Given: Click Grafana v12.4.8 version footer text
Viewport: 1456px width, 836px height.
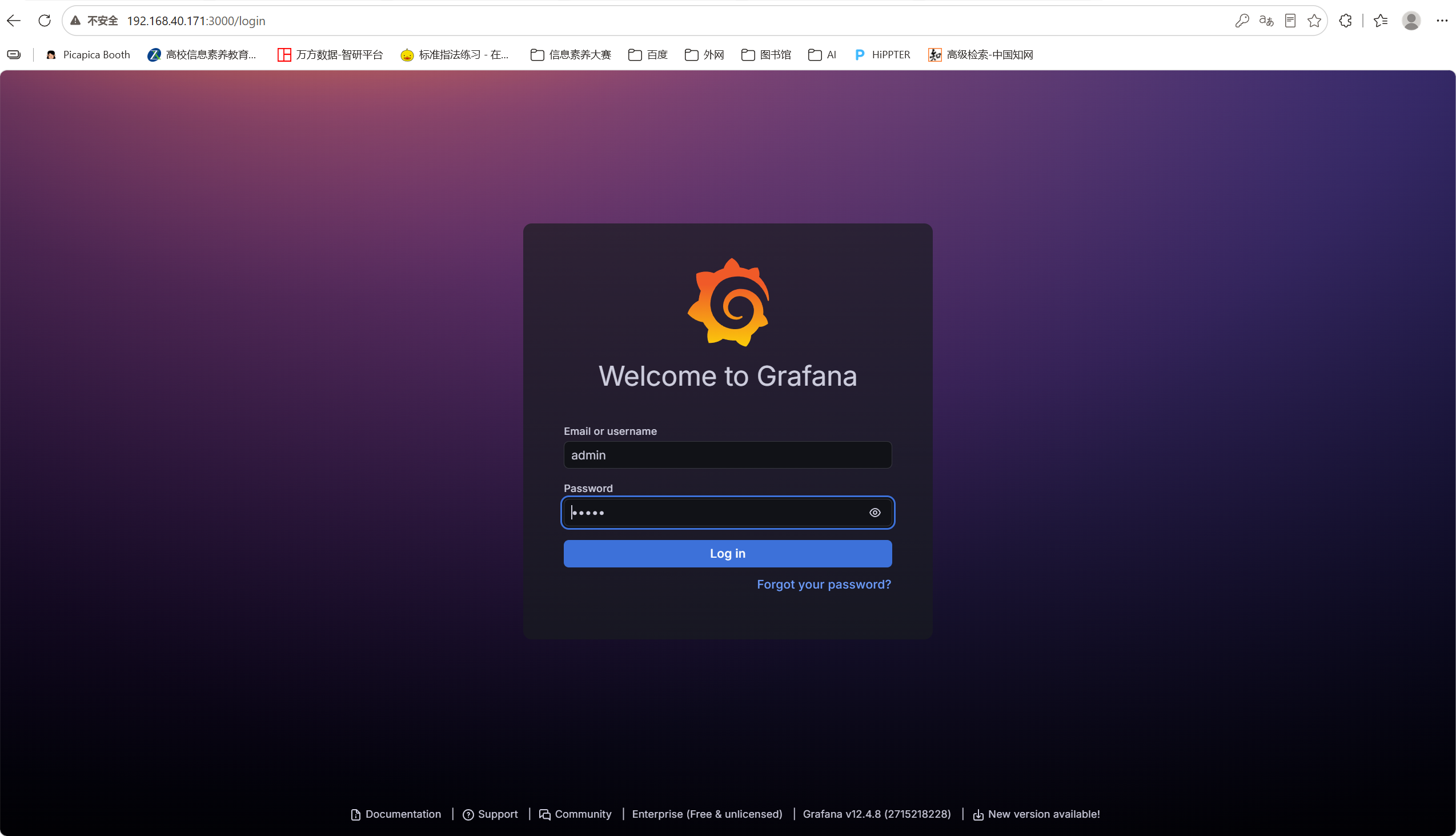Looking at the screenshot, I should (876, 814).
